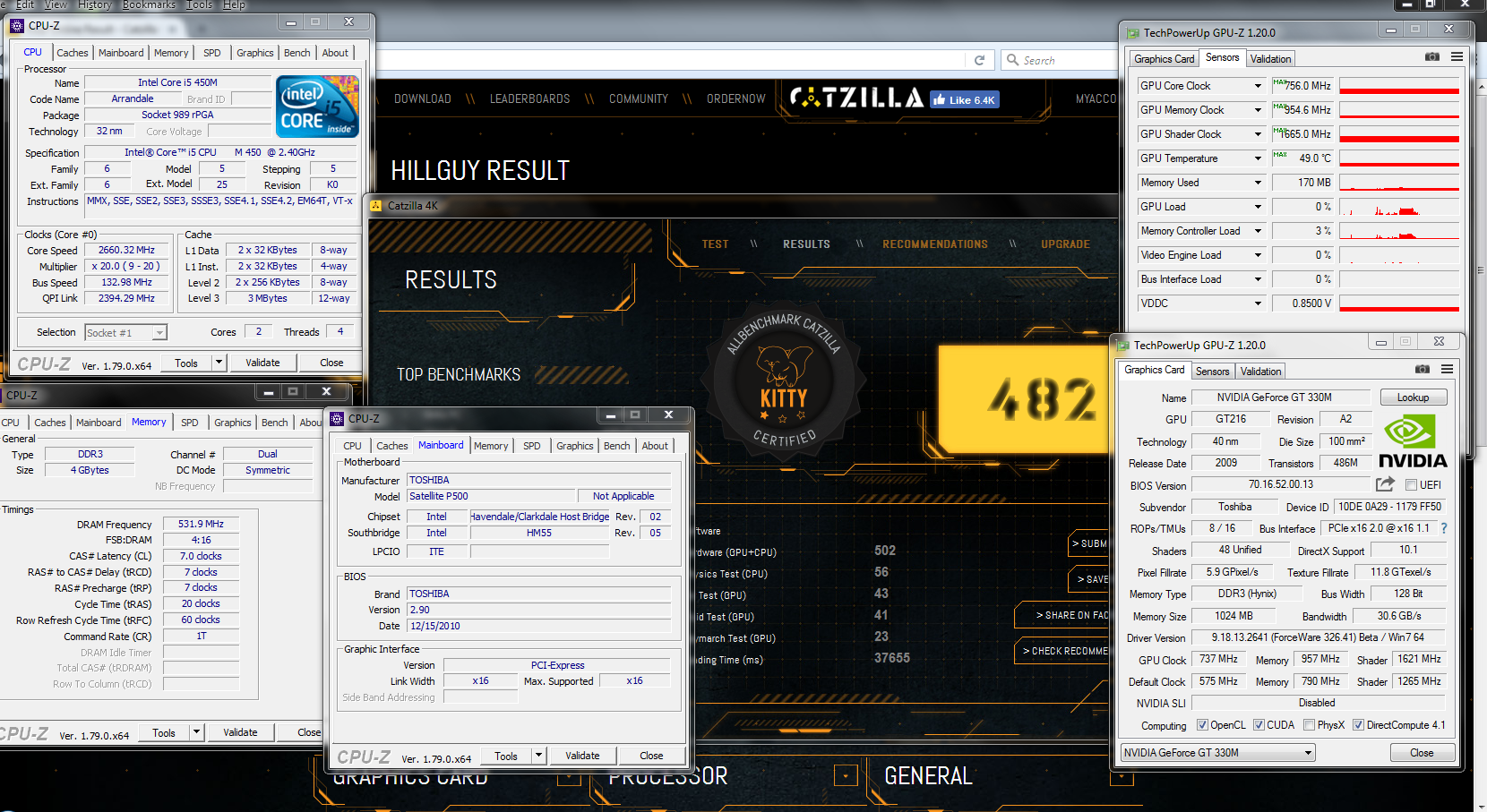
Task: Click the GPU-Z Sensors window screenshot camera icon
Action: click(1432, 56)
